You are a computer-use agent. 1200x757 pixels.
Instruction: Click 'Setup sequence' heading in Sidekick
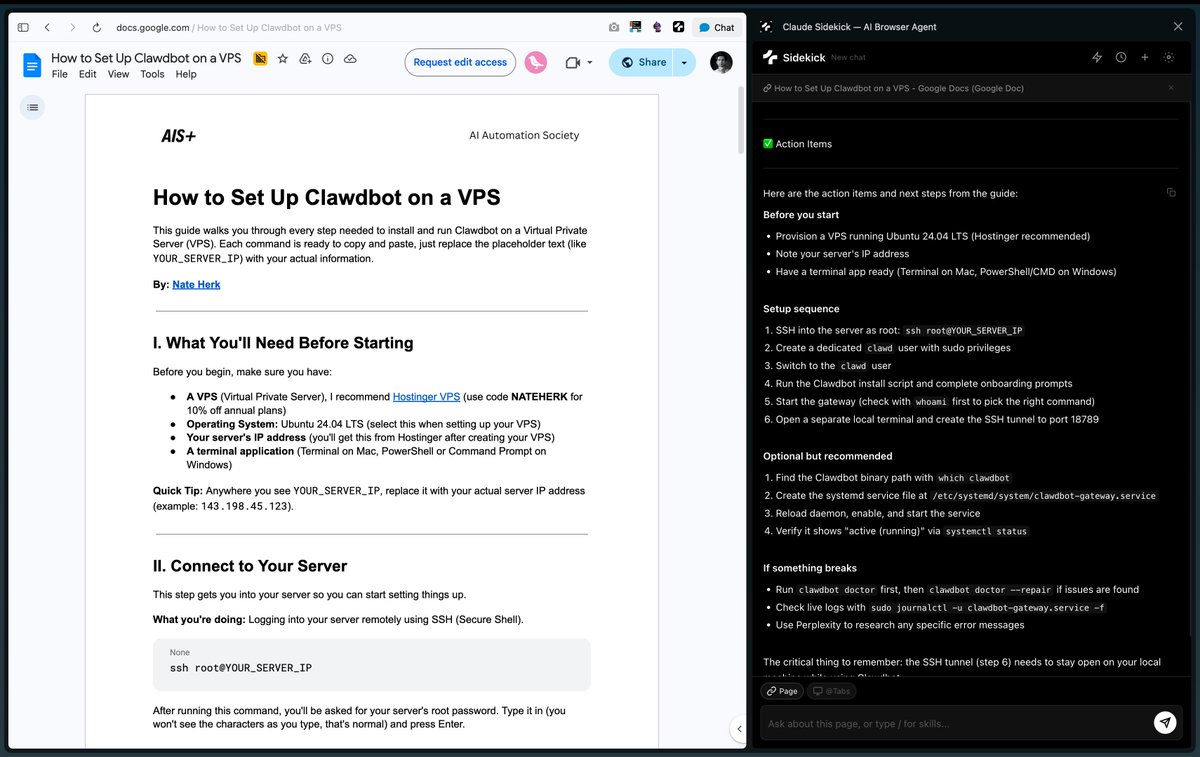tap(801, 309)
